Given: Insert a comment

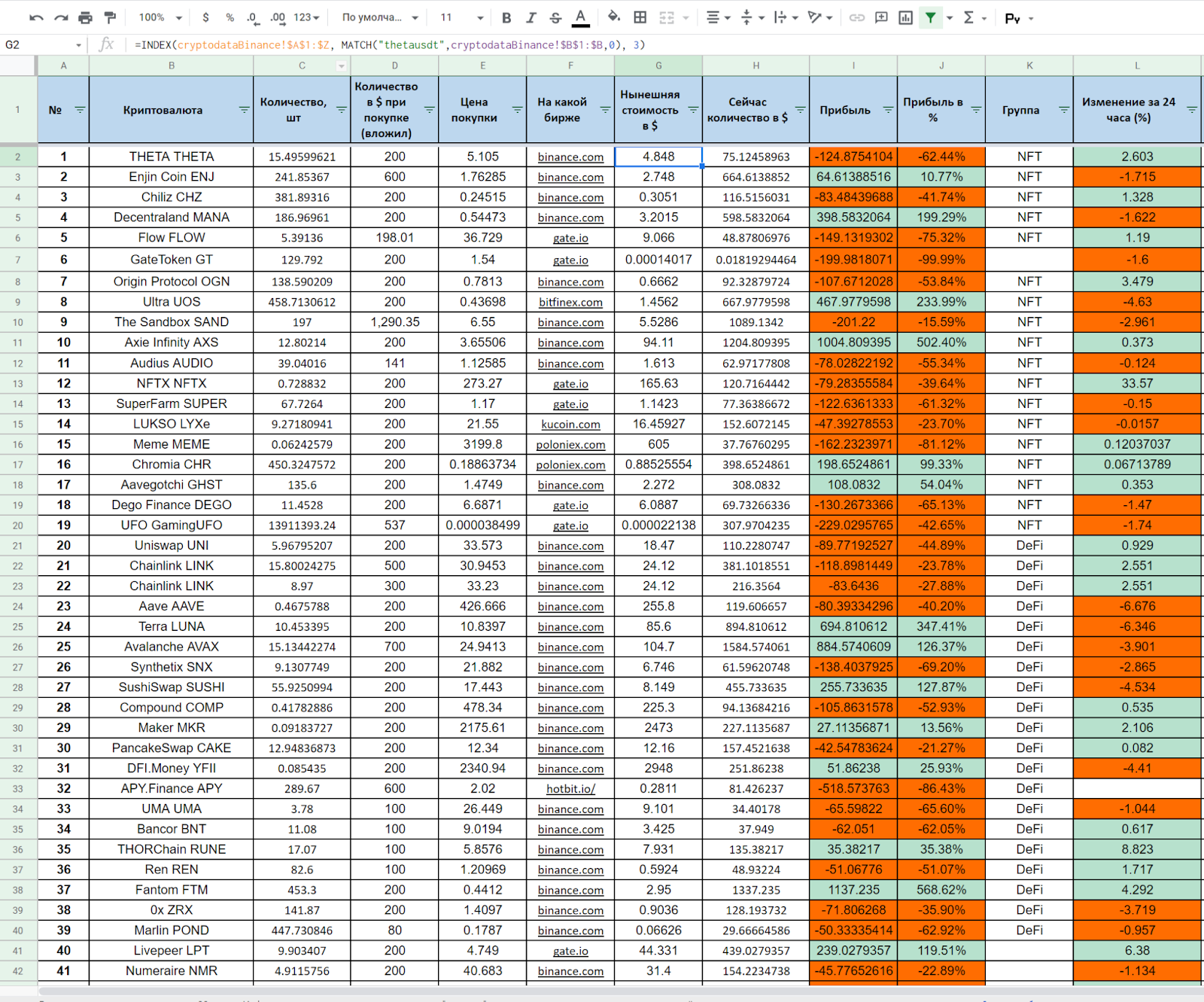Looking at the screenshot, I should tap(881, 17).
